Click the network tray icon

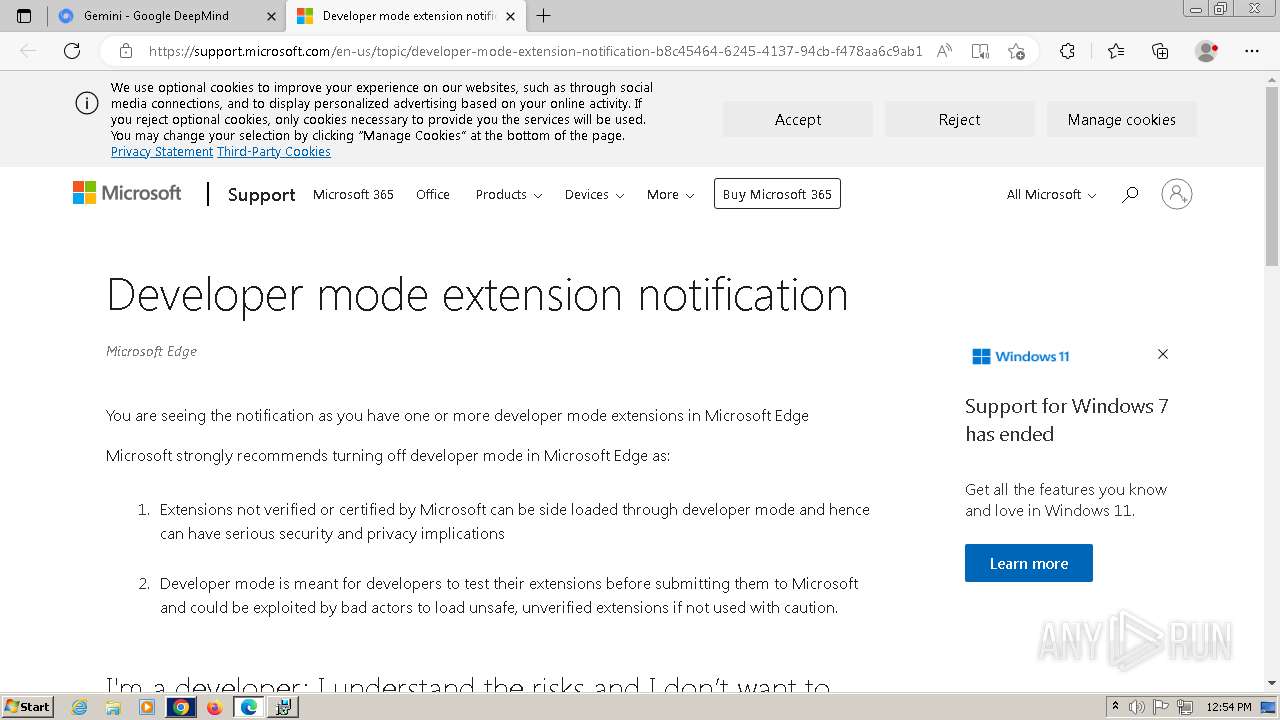point(1185,707)
